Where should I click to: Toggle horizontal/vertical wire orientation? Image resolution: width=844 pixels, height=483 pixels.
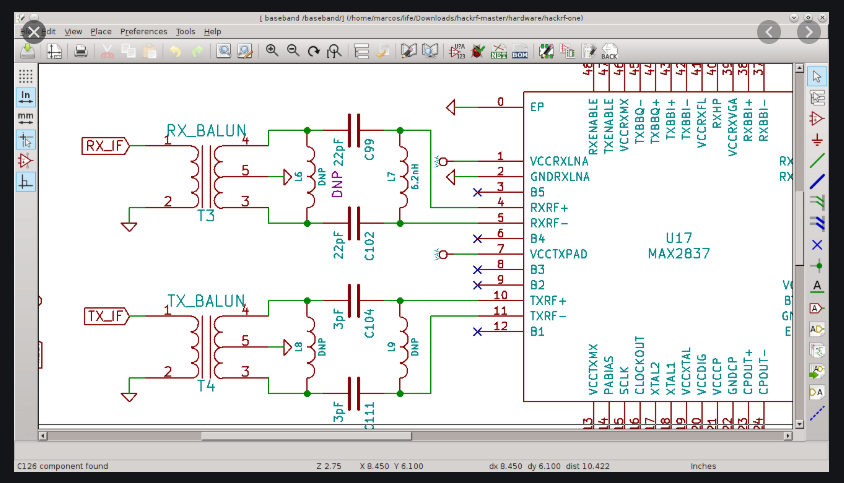point(25,181)
